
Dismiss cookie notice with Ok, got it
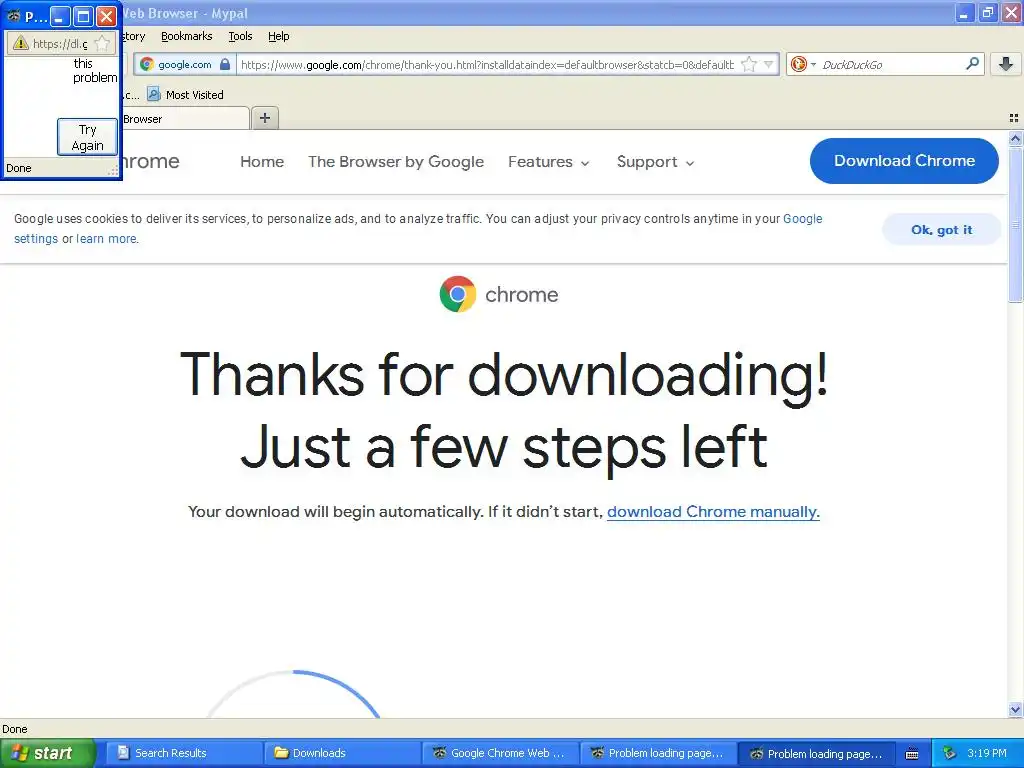(941, 229)
